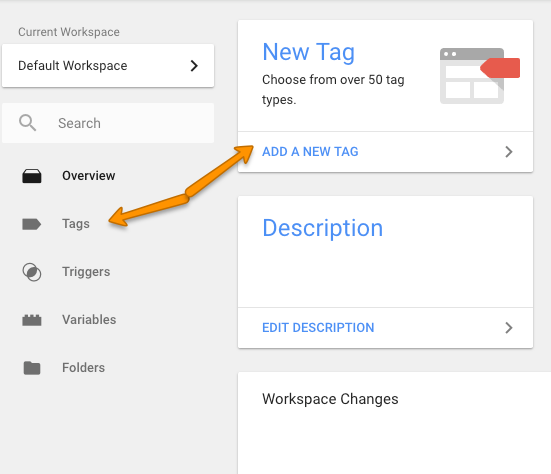Screen dimensions: 551x474
Task: Open the Variables section
Action: [89, 320]
